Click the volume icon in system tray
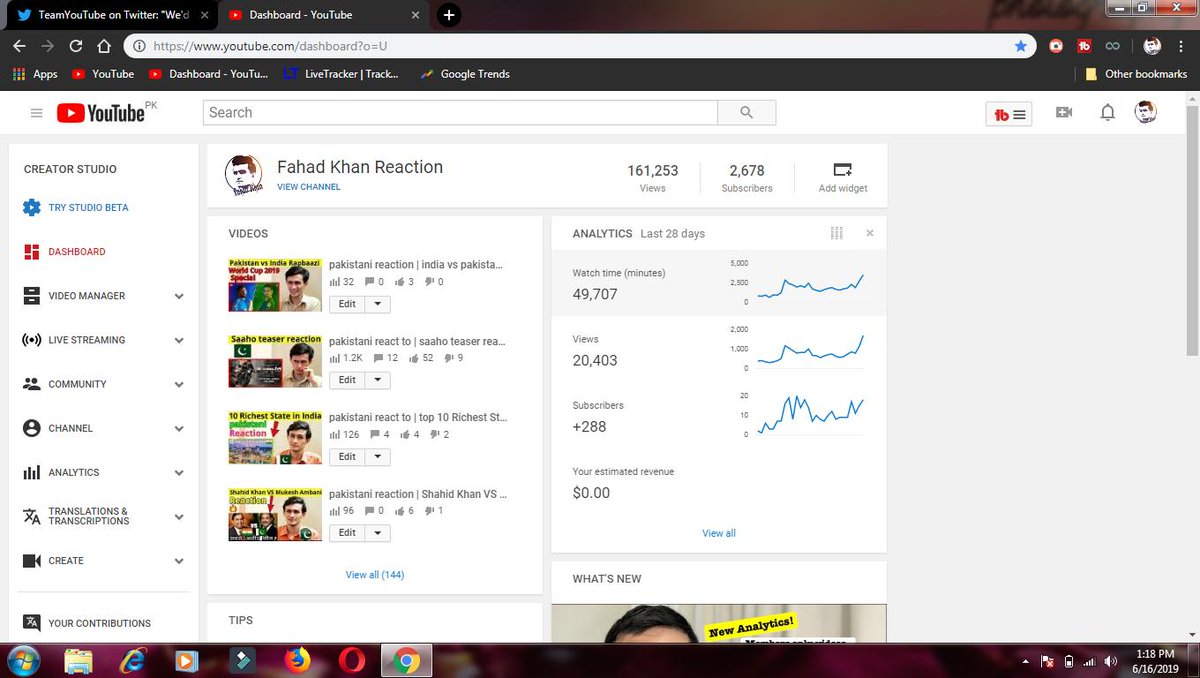This screenshot has width=1200, height=678. pos(1110,661)
